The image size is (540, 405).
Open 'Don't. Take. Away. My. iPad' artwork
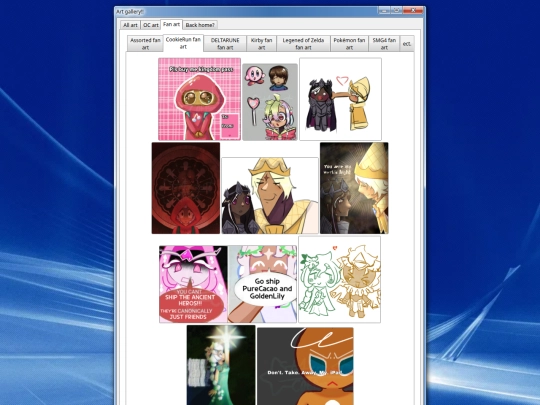(x=305, y=366)
